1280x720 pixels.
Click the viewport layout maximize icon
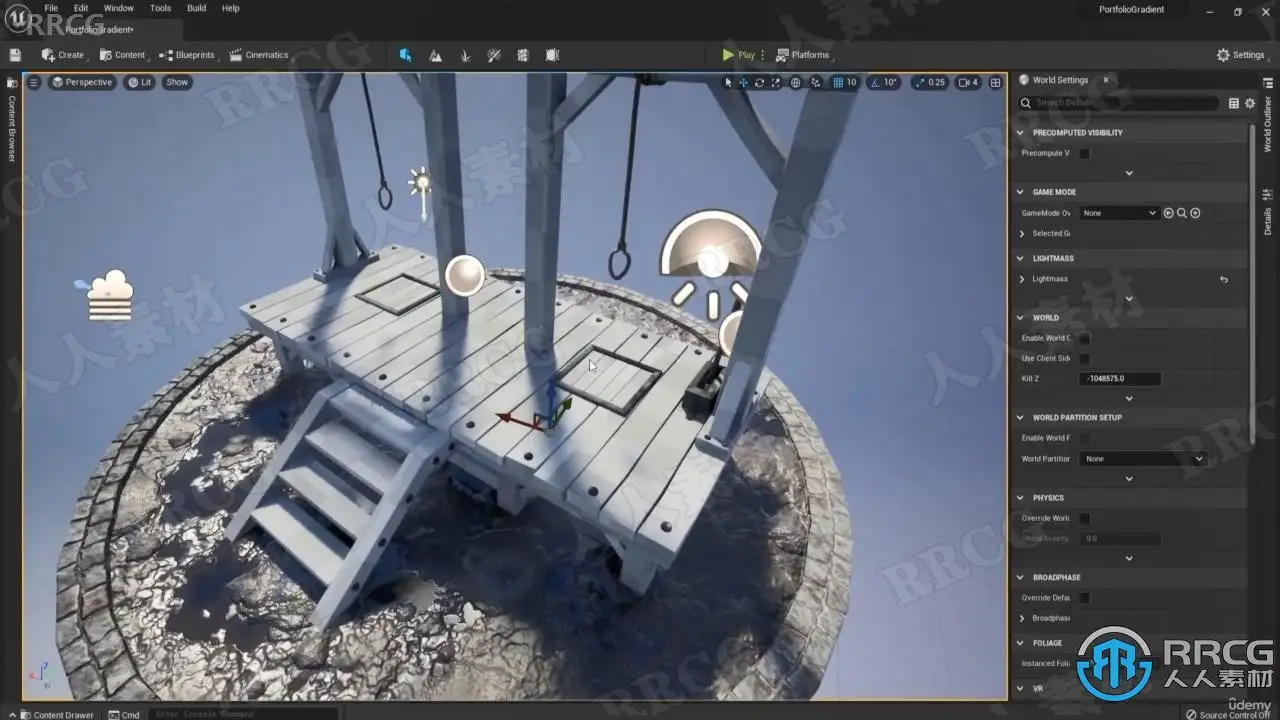pos(995,82)
